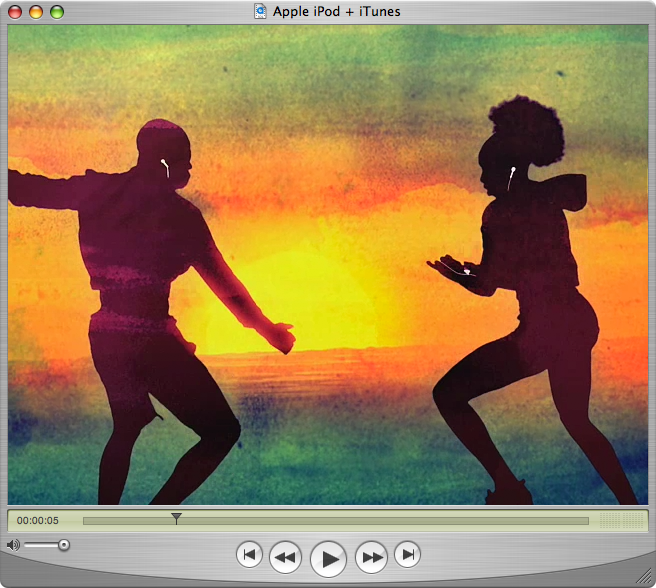This screenshot has width=656, height=588.
Task: Mute audio using the speaker icon
Action: (x=13, y=545)
